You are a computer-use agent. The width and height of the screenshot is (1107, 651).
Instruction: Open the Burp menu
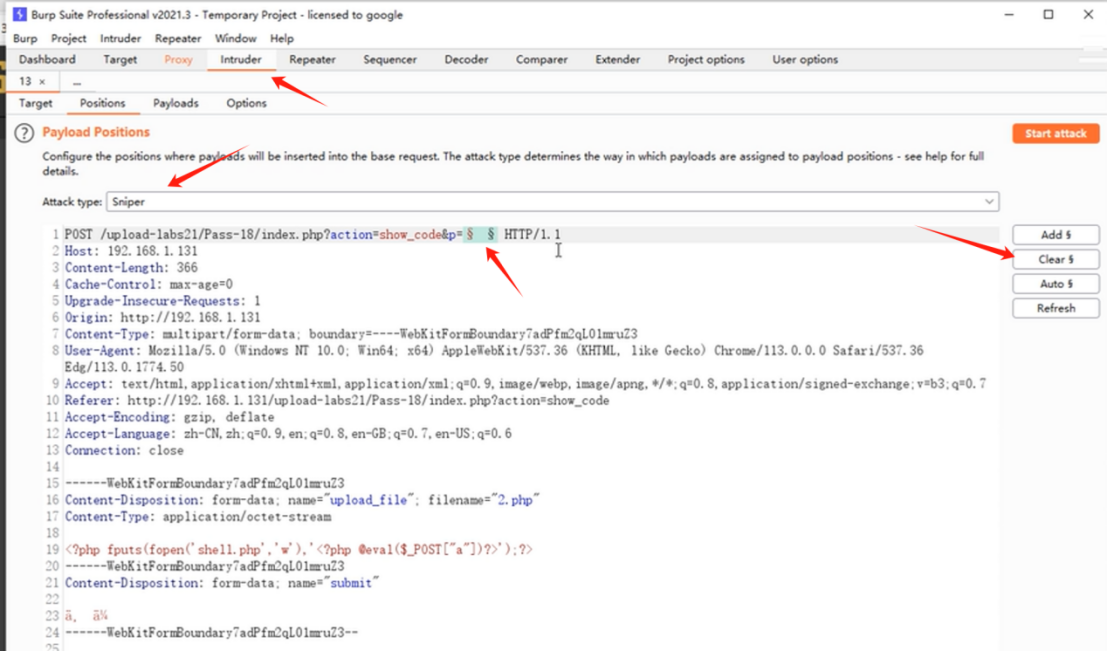[25, 38]
